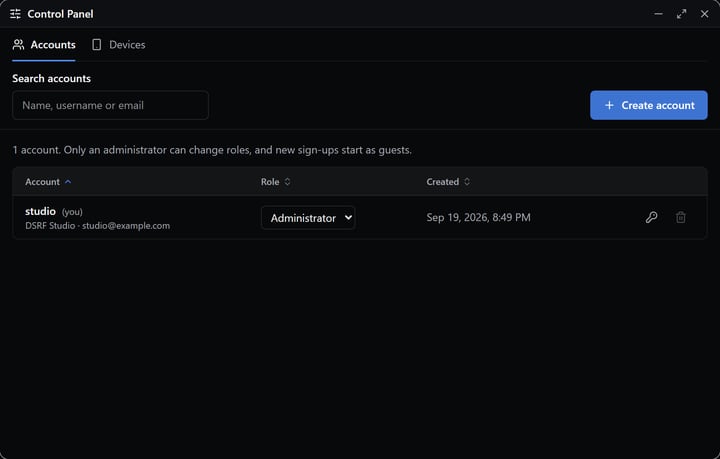The height and width of the screenshot is (459, 720).
Task: Minimize the Control Panel window
Action: (x=658, y=14)
